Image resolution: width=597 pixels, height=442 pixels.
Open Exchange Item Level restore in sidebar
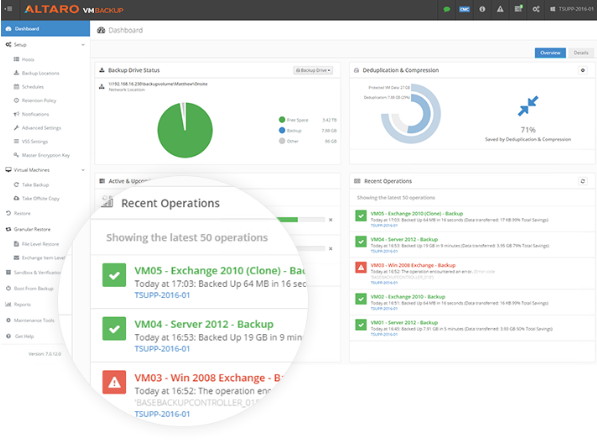tap(43, 258)
